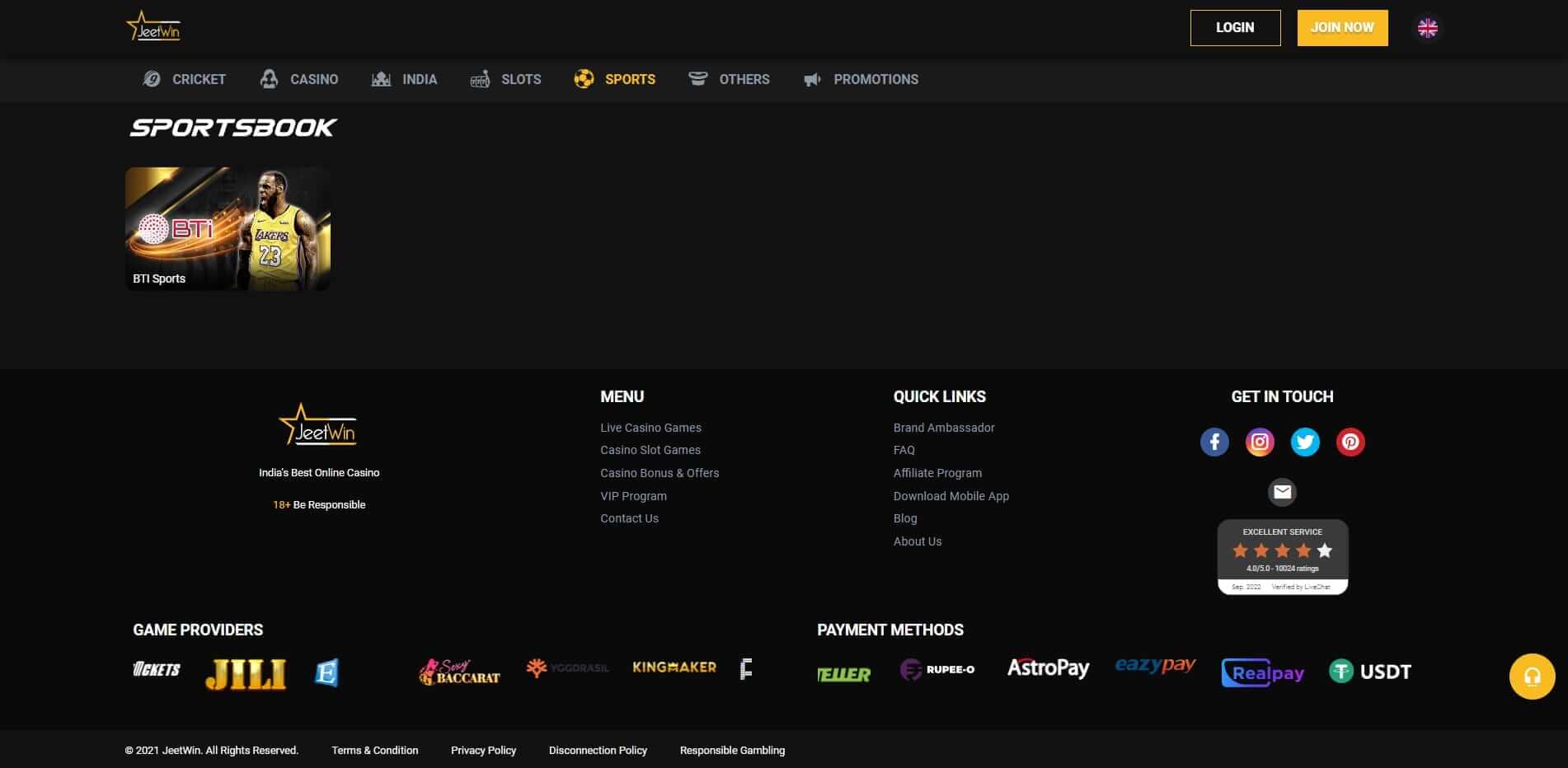Go to the OTHERS section

point(744,79)
